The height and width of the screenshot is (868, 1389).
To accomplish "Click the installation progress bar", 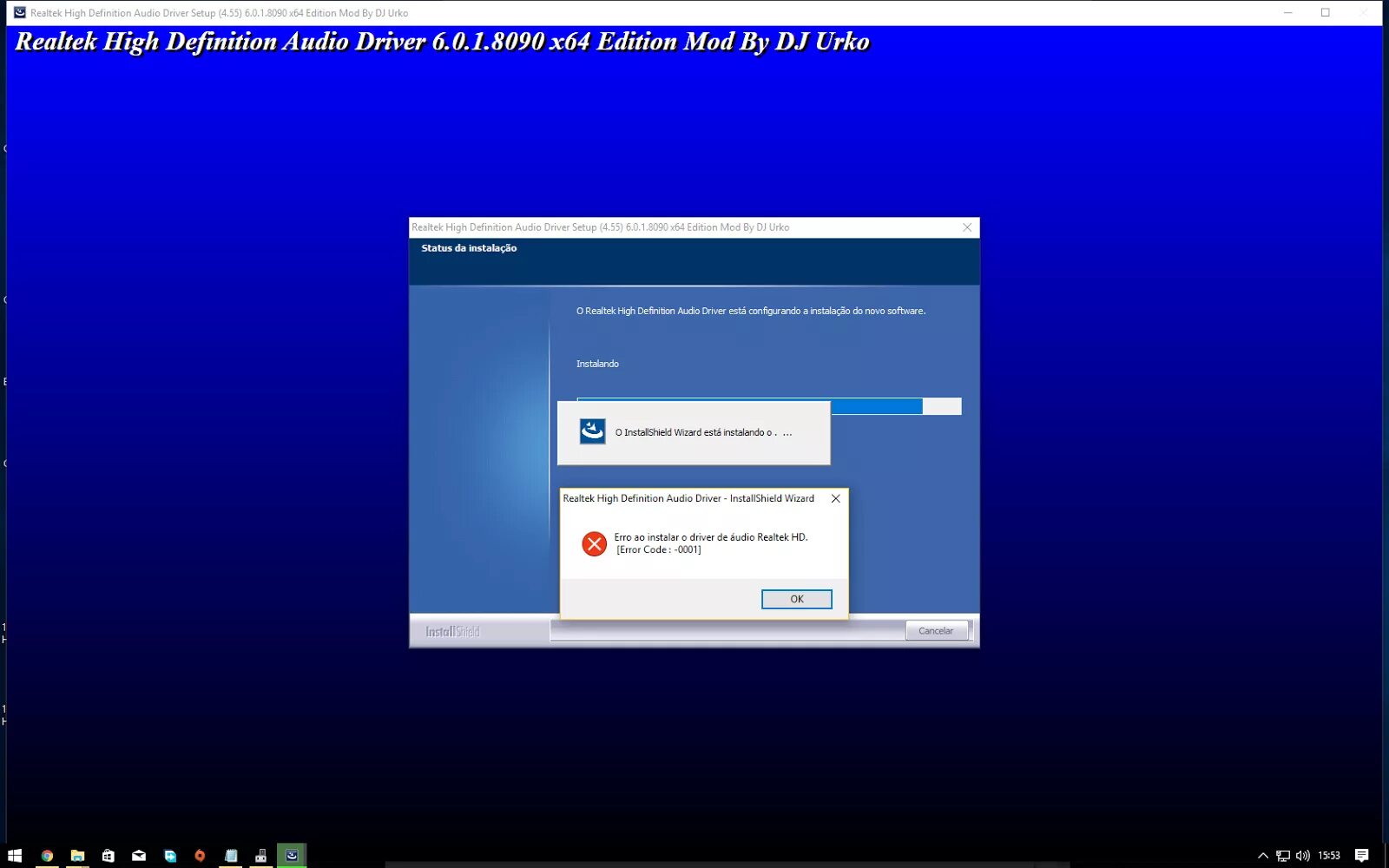I will click(x=769, y=406).
